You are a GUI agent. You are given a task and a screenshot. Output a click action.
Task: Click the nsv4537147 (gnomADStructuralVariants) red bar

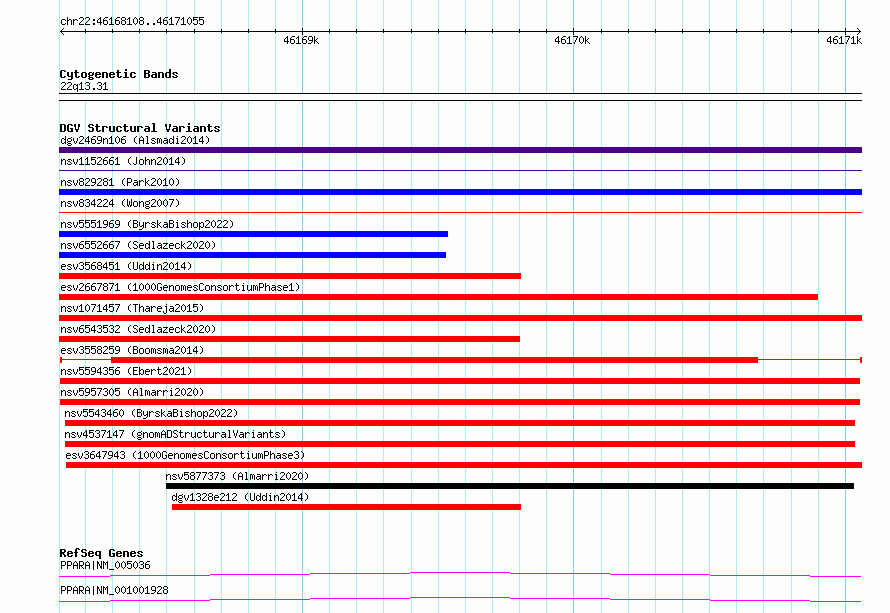pyautogui.click(x=460, y=444)
